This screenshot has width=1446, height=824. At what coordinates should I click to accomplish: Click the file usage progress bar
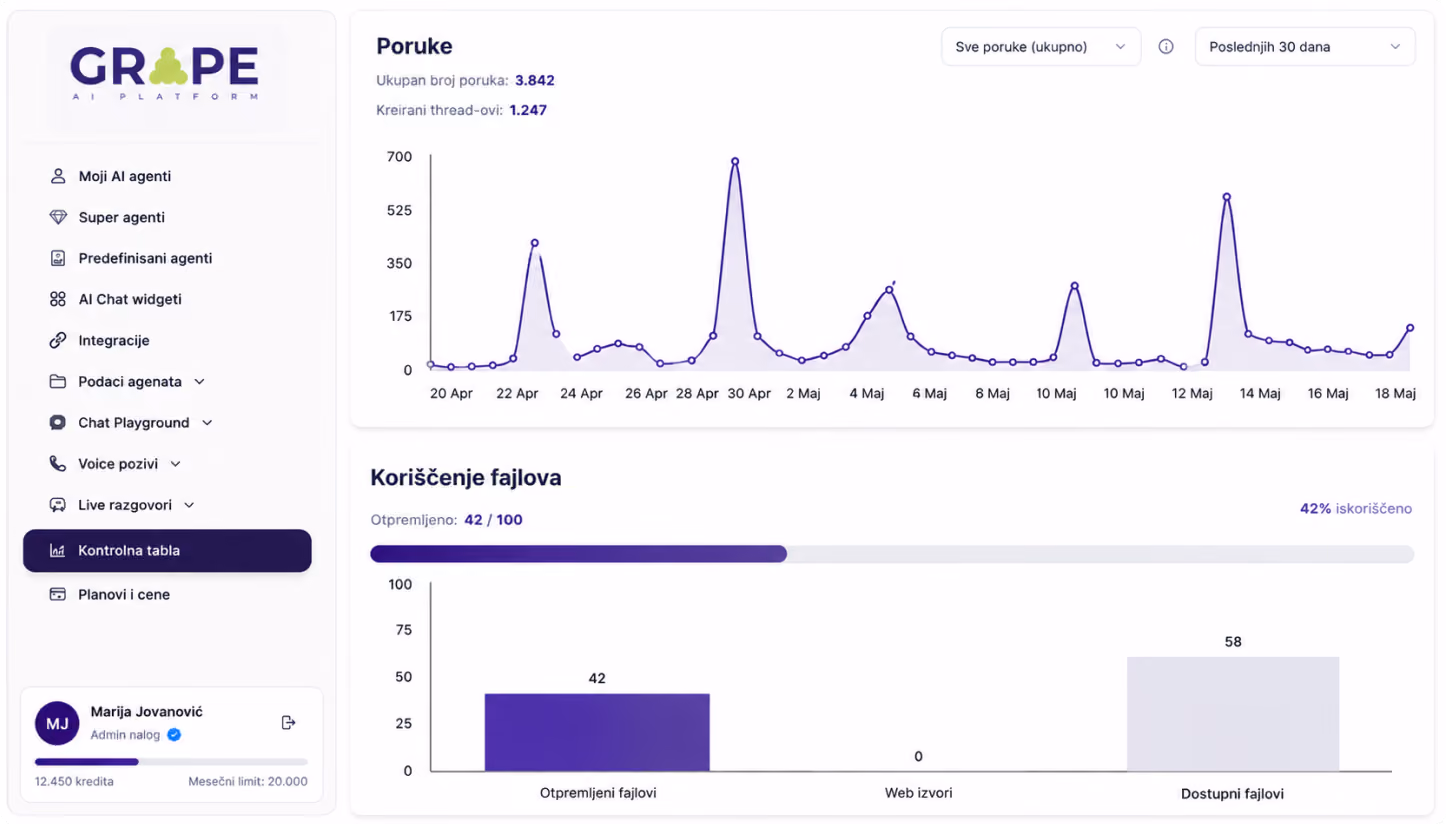(x=892, y=554)
